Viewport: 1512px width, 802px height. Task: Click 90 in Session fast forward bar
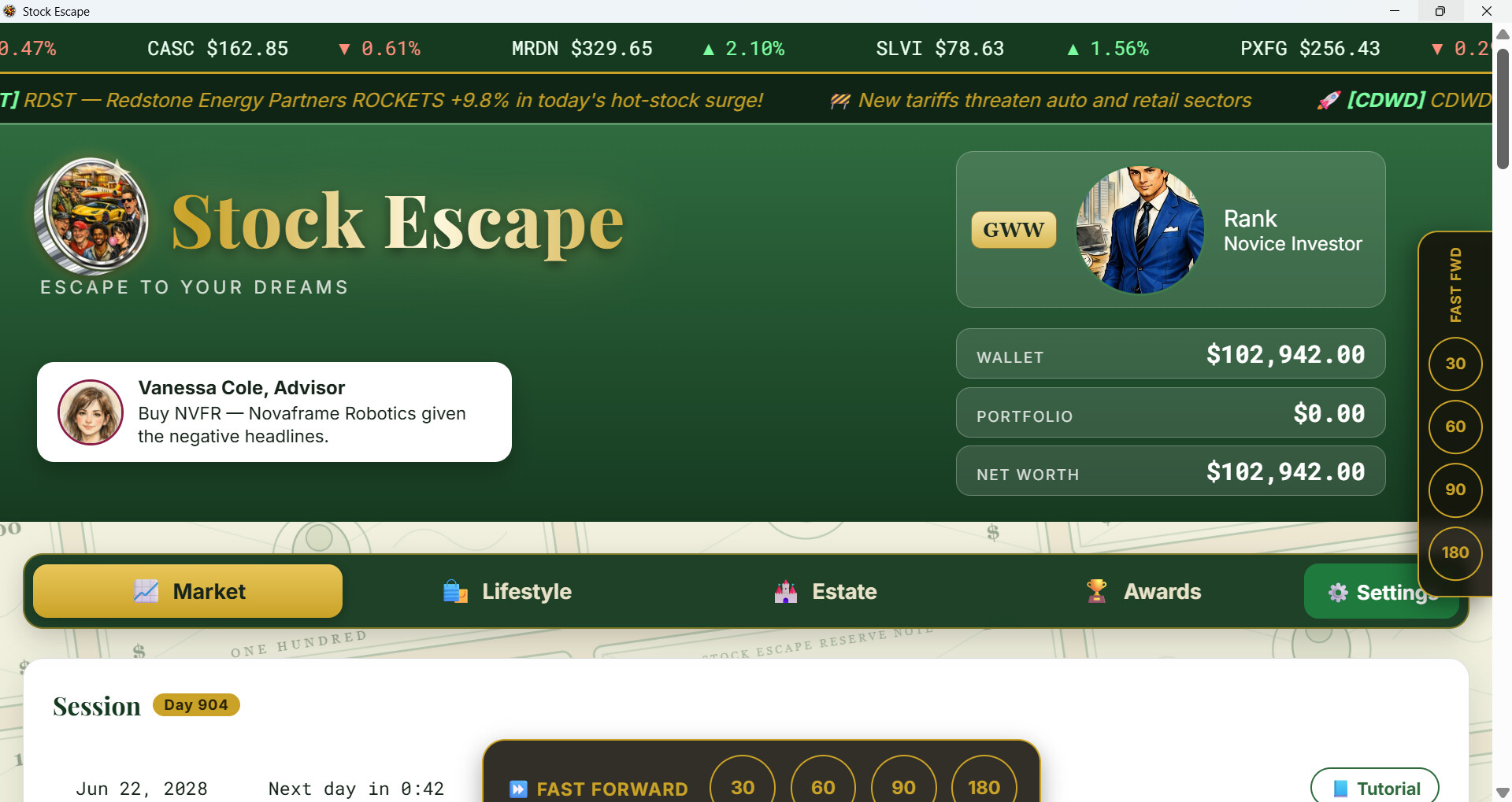click(903, 787)
